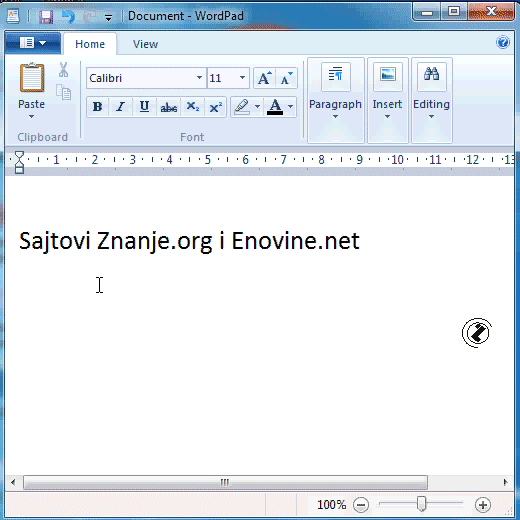Click the Shrink font icon
The image size is (520, 520).
286,78
